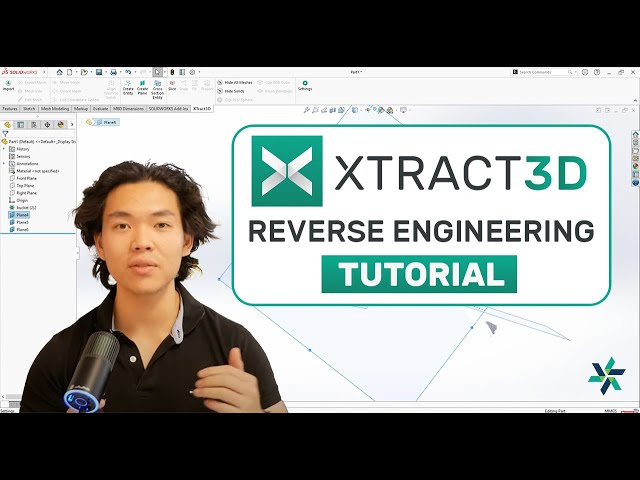Image resolution: width=640 pixels, height=480 pixels.
Task: Switch to the Markup tab
Action: 81,109
